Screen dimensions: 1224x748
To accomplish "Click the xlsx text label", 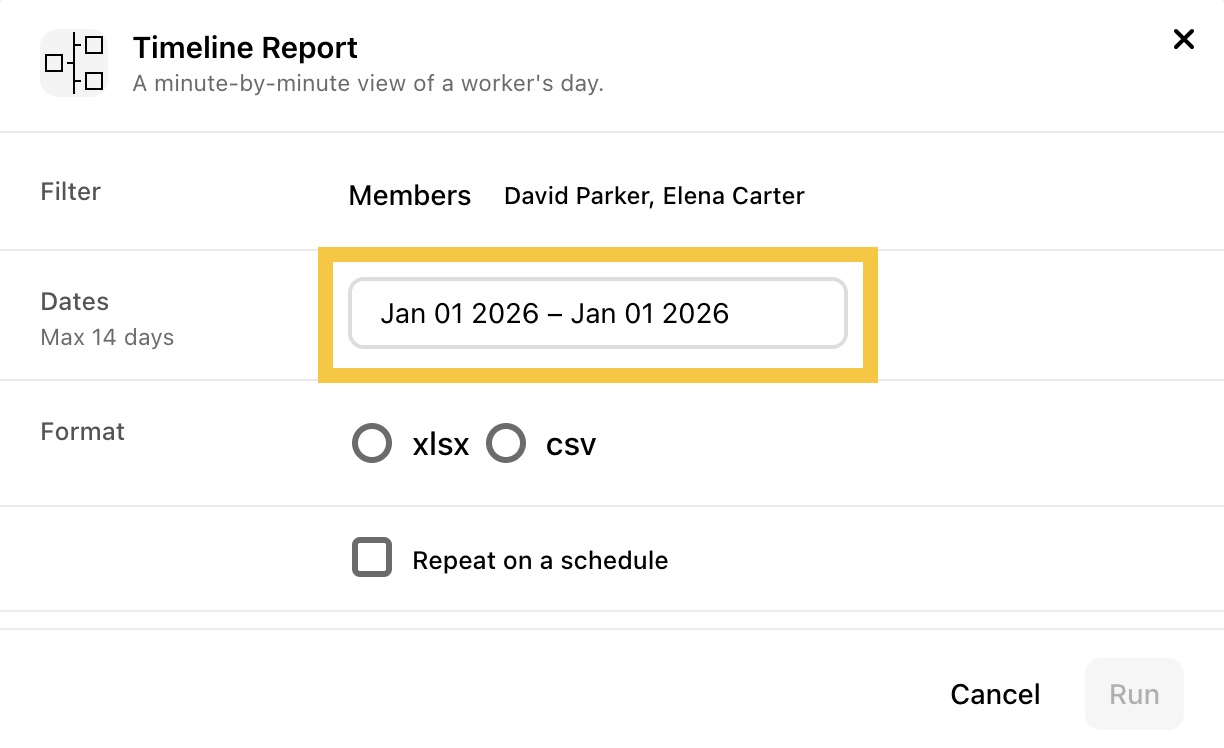I will click(x=441, y=444).
